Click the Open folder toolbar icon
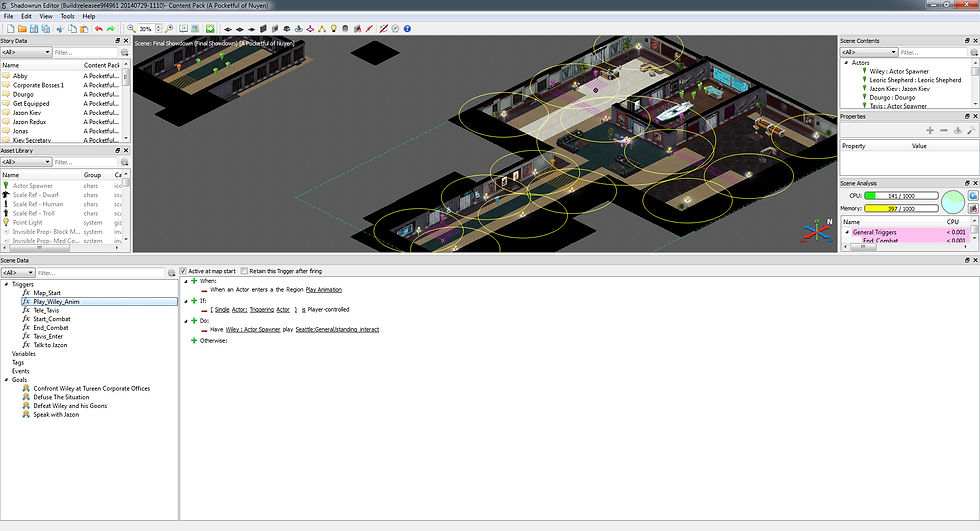 (22, 29)
